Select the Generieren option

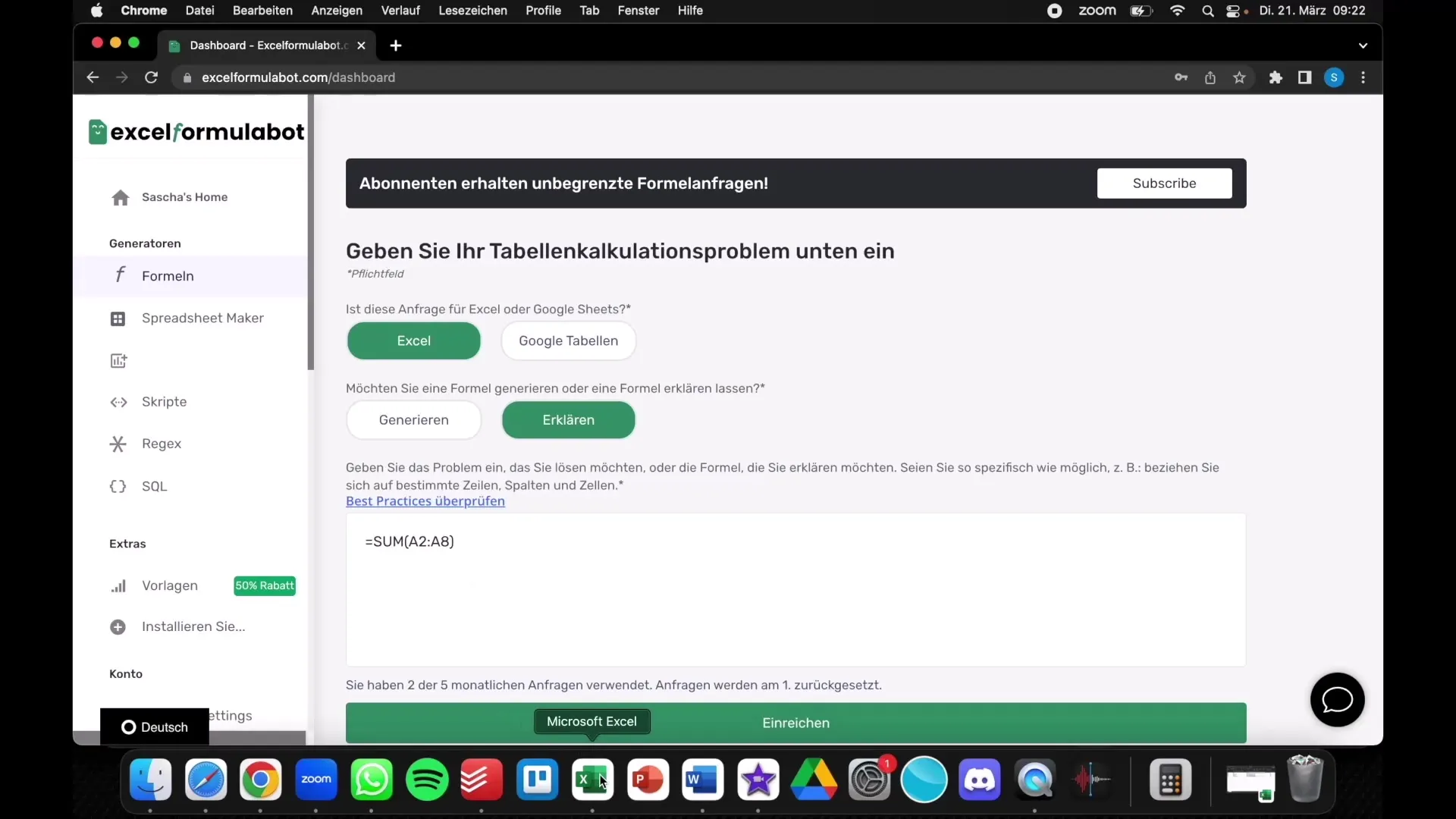(x=414, y=420)
